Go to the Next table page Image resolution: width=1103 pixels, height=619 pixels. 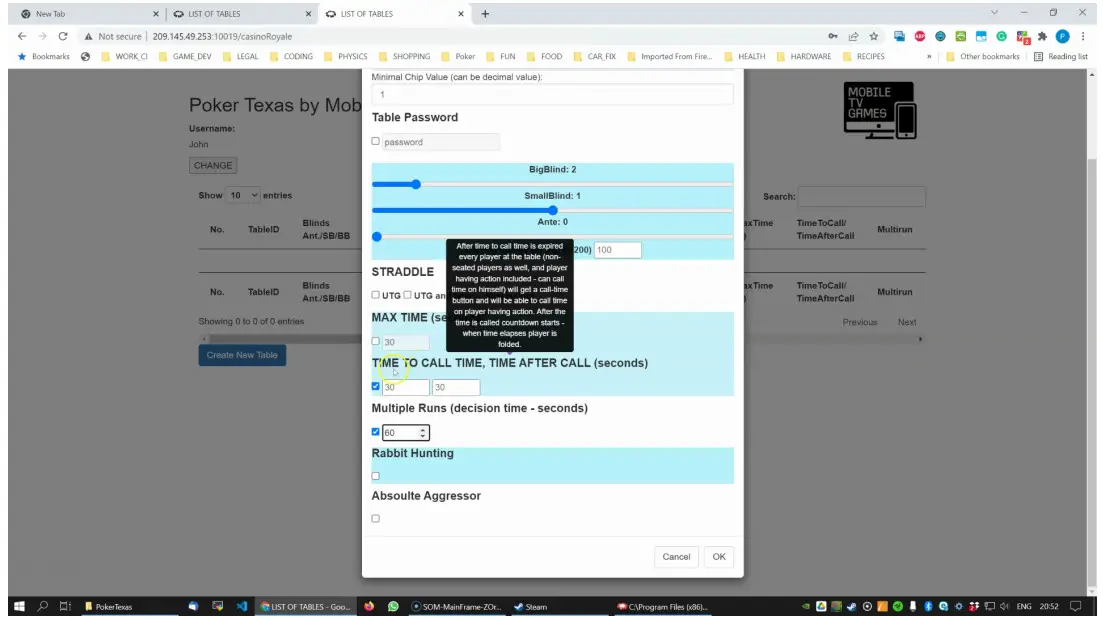coord(907,322)
